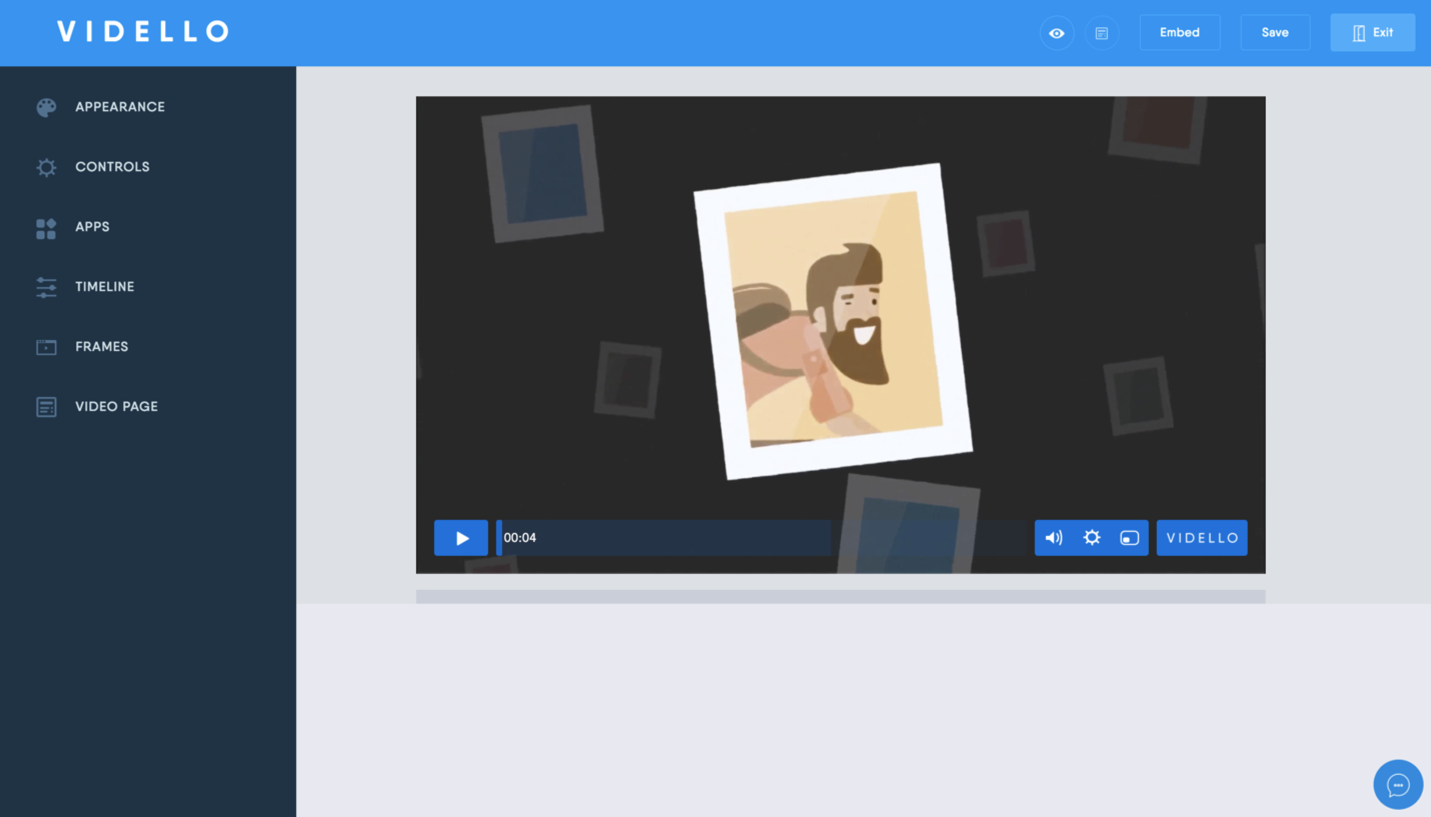
Task: Click the eye preview icon in header
Action: (1057, 33)
